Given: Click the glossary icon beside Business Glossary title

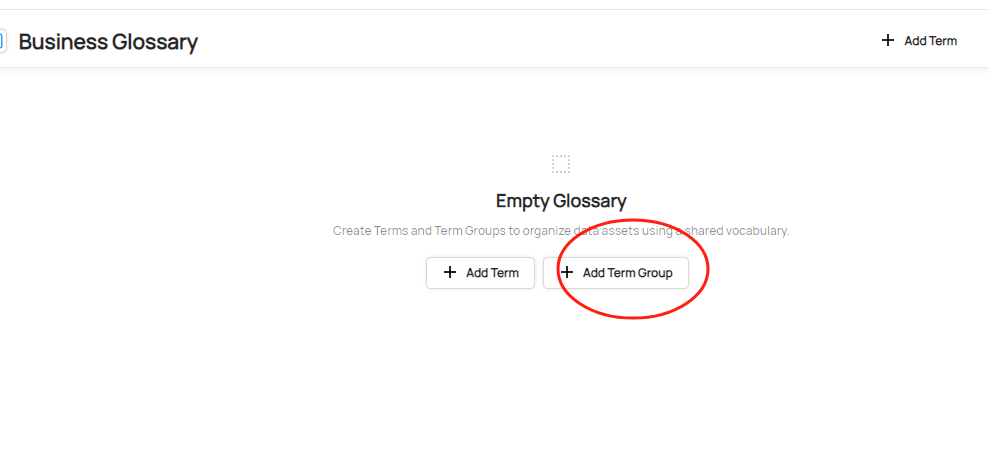Looking at the screenshot, I should coord(3,41).
